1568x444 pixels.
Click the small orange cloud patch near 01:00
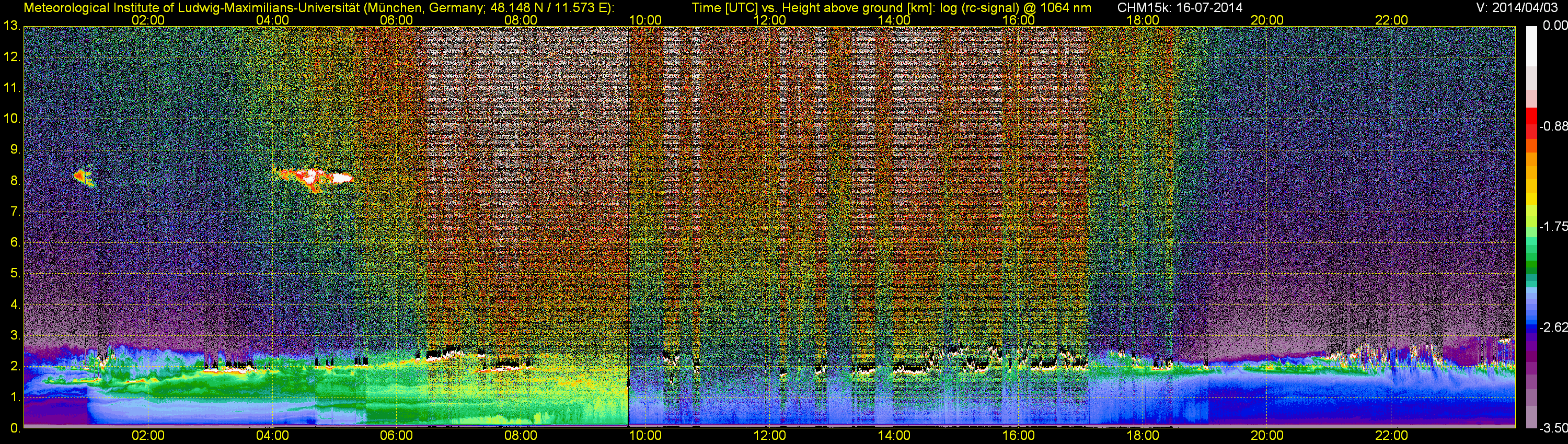point(80,176)
